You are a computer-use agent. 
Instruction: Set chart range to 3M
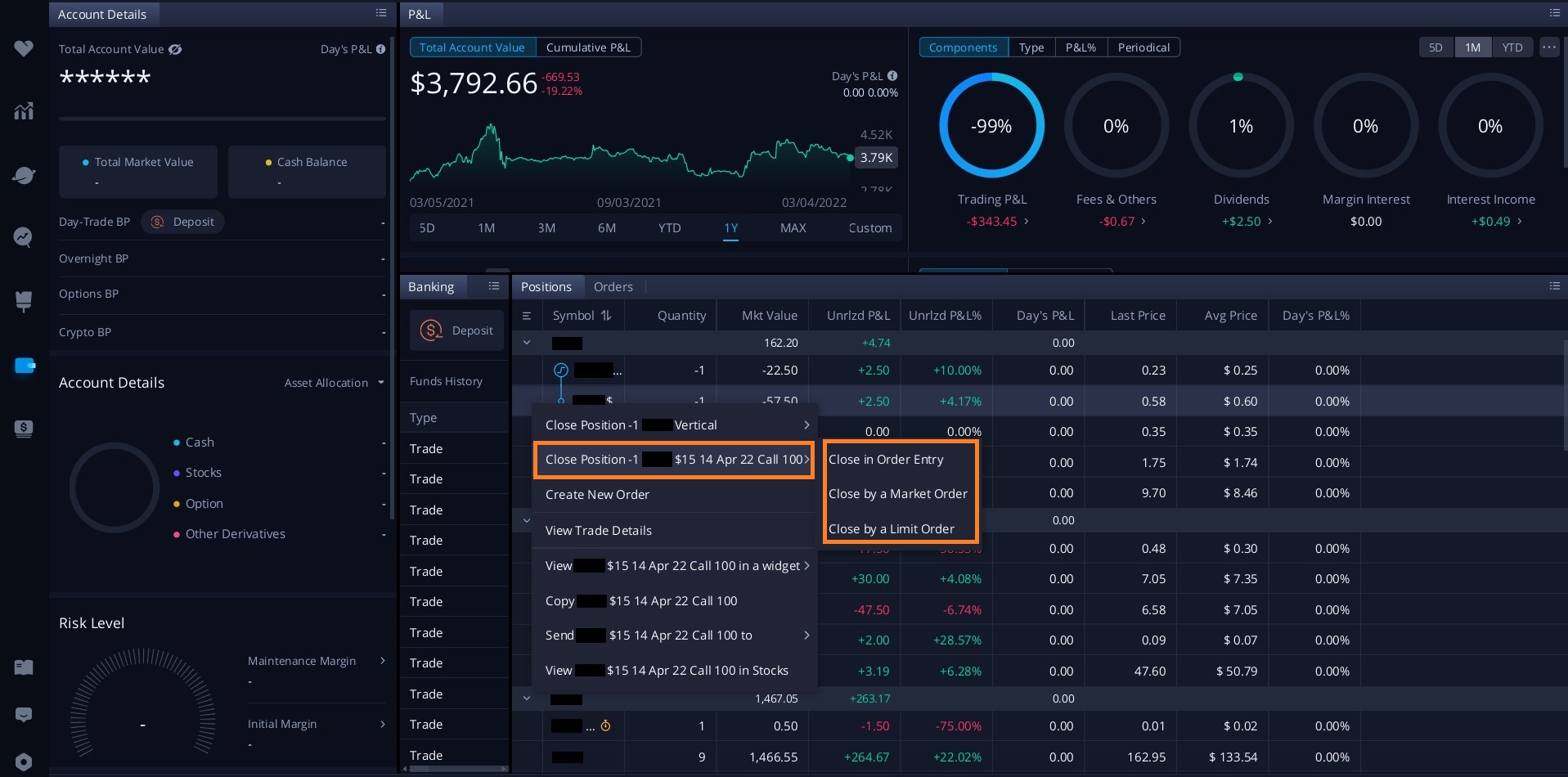coord(546,228)
